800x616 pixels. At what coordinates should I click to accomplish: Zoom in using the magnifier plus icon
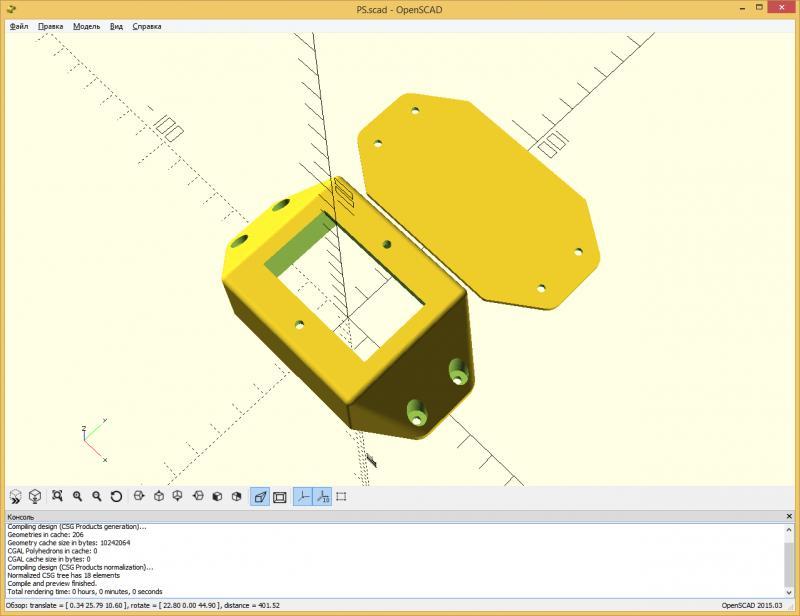point(77,496)
